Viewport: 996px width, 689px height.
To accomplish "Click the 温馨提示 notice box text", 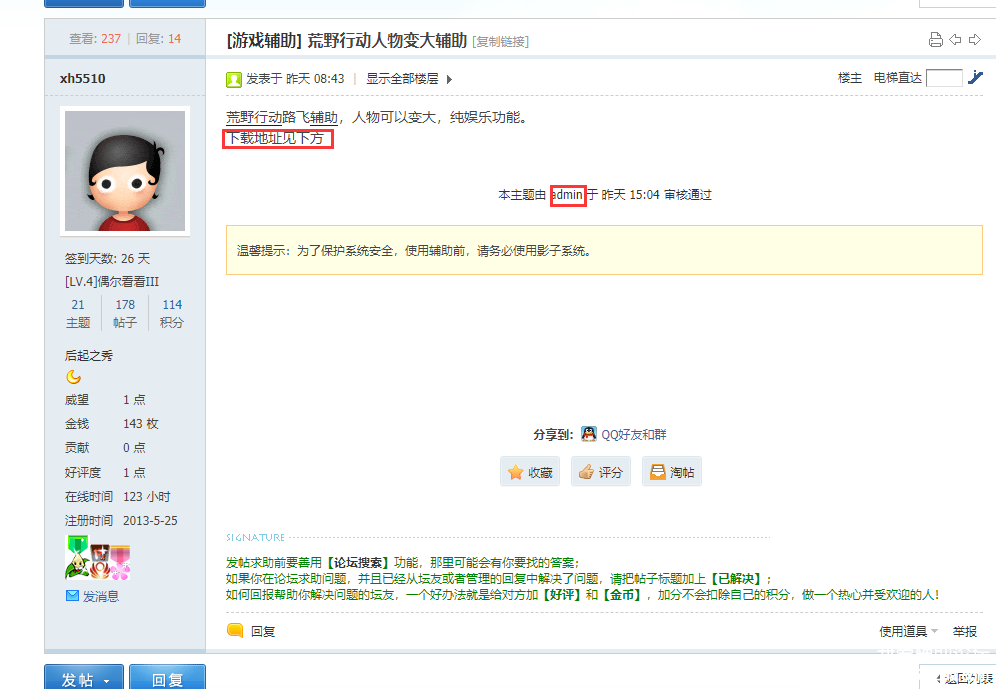I will click(414, 251).
